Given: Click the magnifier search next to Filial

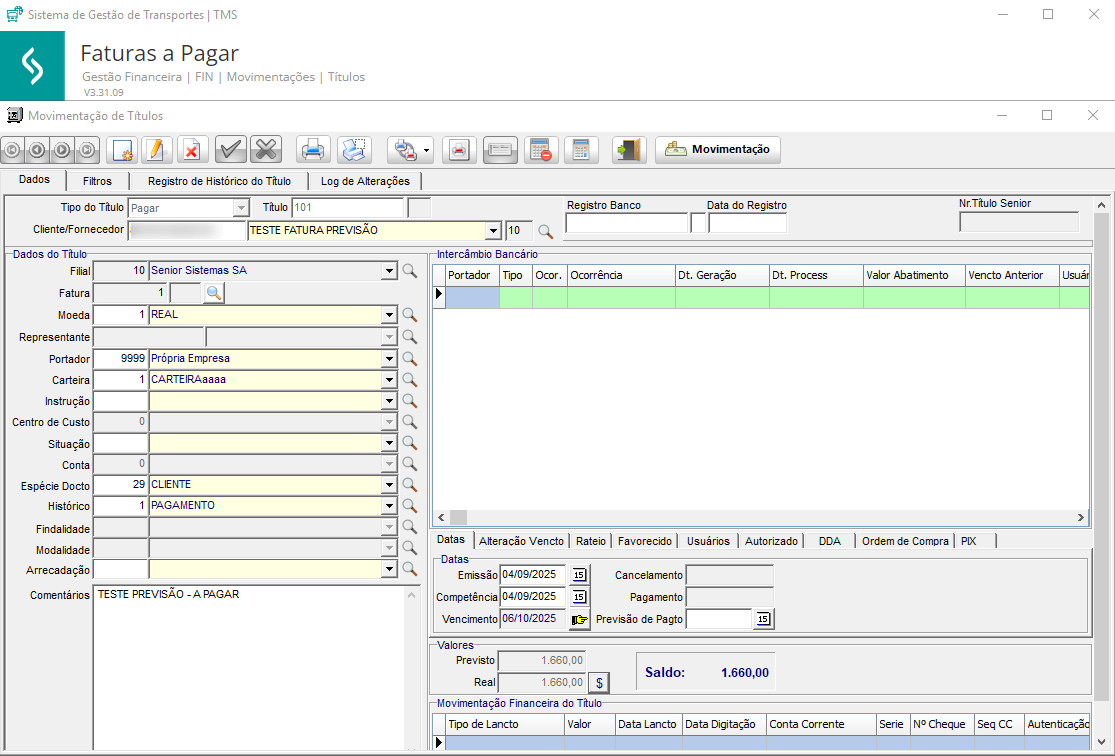Looking at the screenshot, I should (409, 271).
